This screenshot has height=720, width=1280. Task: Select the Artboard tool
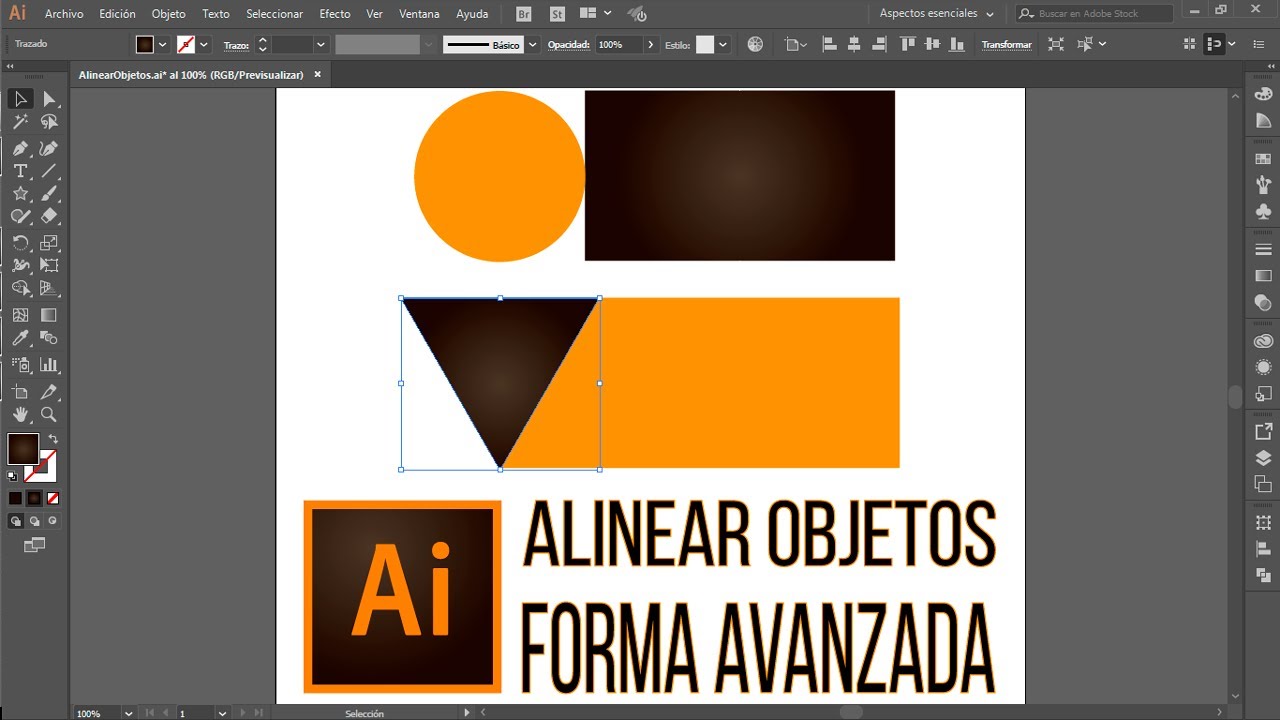(20, 392)
